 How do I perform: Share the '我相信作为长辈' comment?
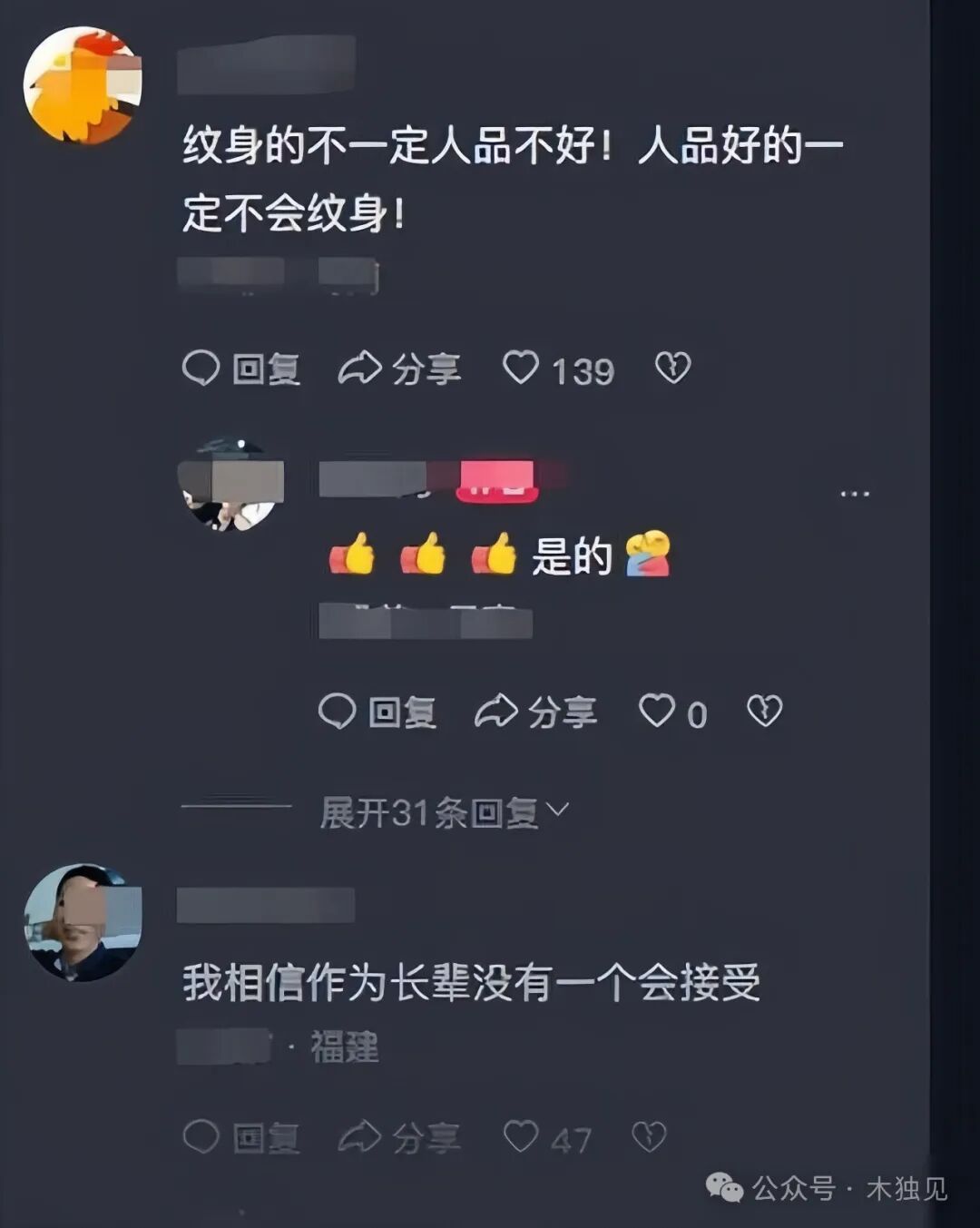point(400,1137)
